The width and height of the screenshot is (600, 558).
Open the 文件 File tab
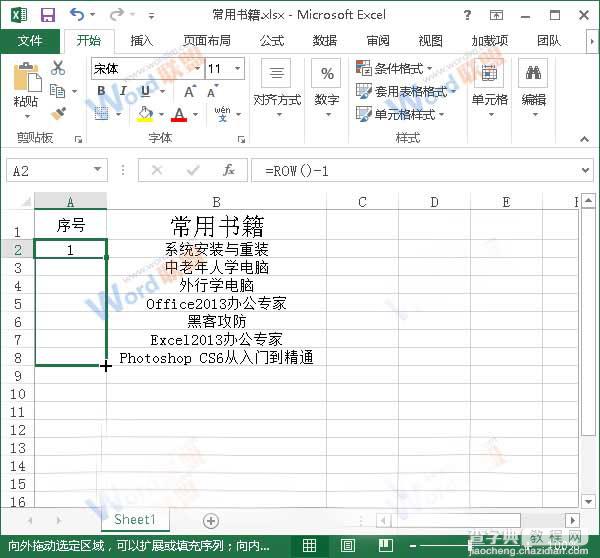click(x=30, y=41)
